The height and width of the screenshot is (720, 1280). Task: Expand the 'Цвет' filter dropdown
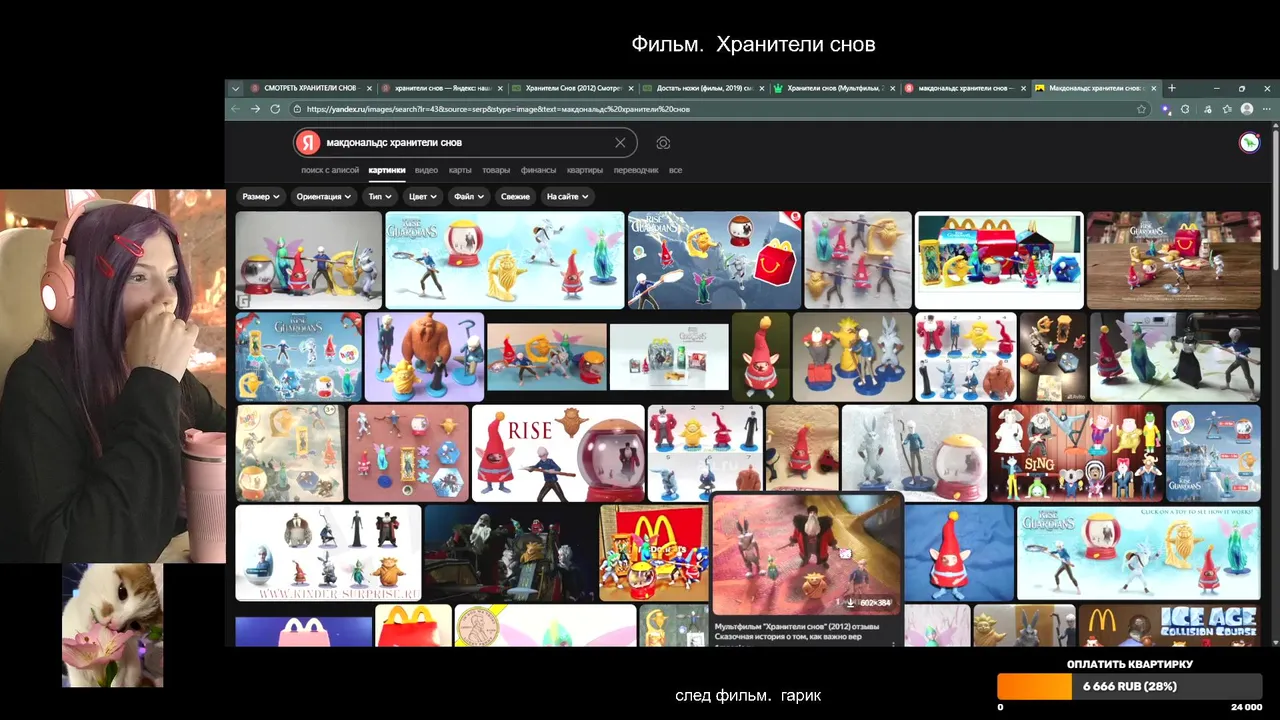pyautogui.click(x=422, y=197)
